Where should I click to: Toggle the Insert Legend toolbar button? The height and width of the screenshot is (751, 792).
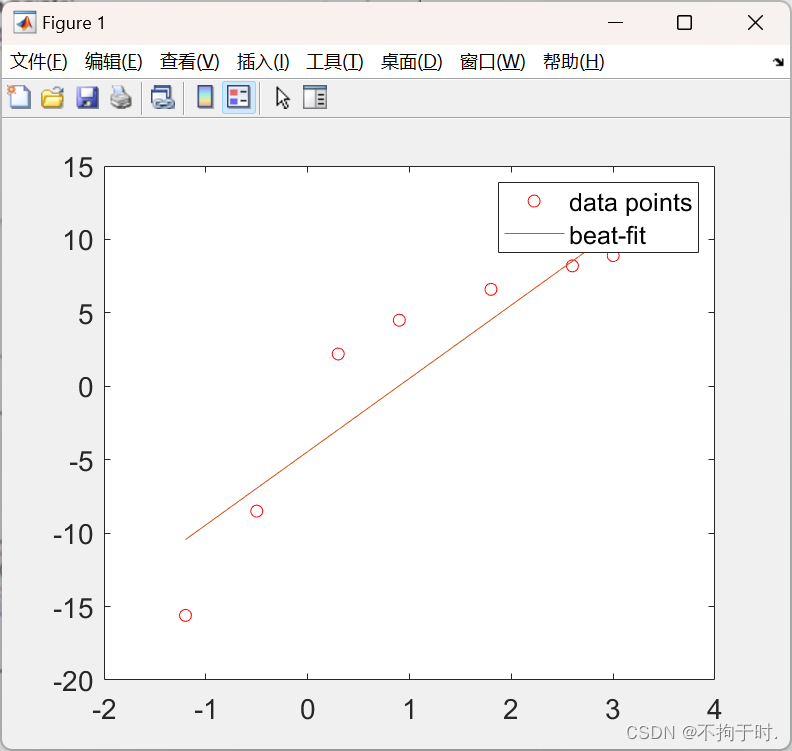coord(238,97)
